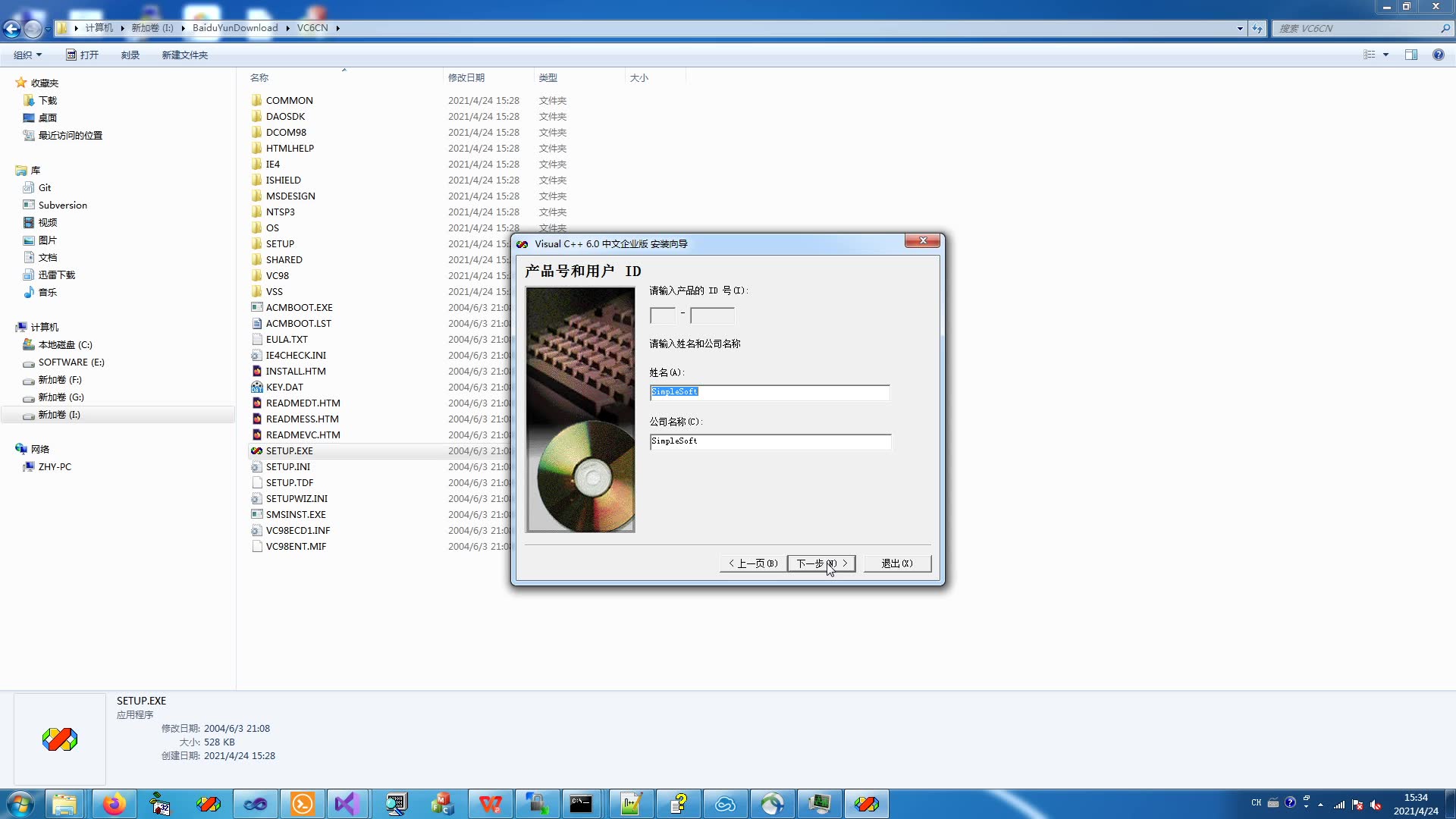1456x819 pixels.
Task: Click VC6CN in the address breadcrumb
Action: [x=312, y=28]
